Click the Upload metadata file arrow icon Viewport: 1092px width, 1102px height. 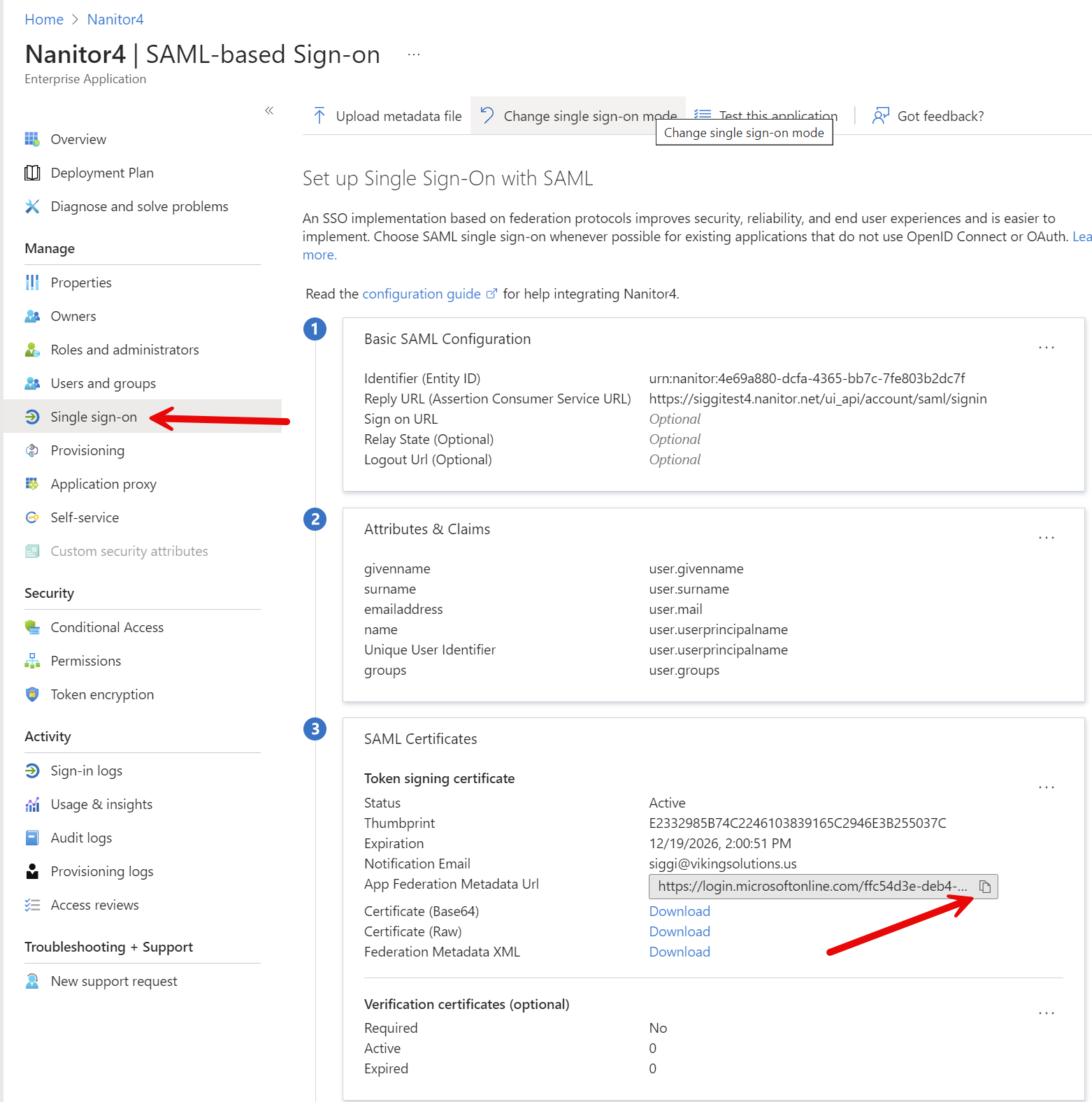coord(319,116)
